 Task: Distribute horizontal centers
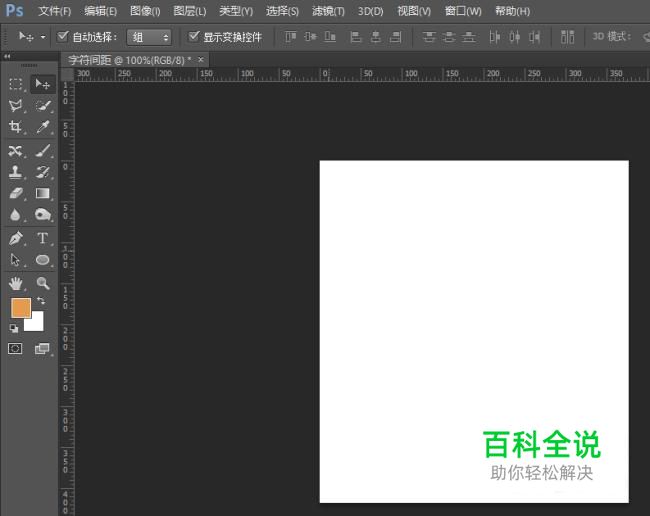tap(515, 37)
